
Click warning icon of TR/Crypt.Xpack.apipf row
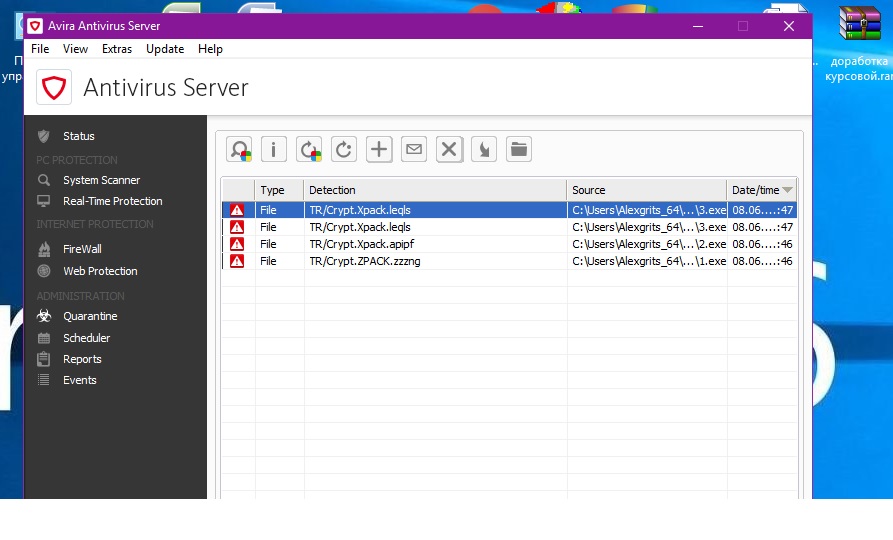tap(237, 244)
